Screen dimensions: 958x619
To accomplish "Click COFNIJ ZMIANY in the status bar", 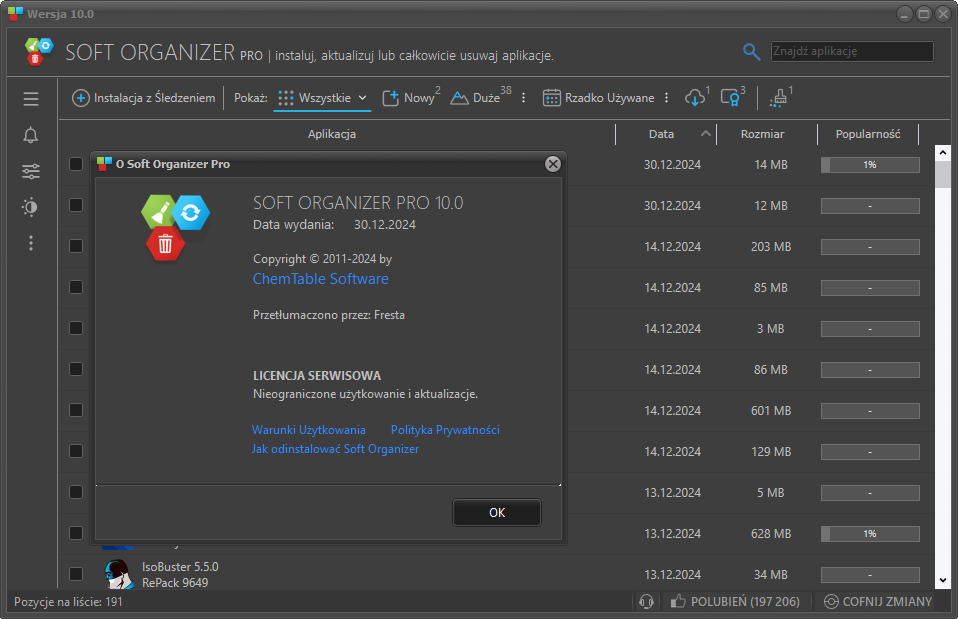I will [x=878, y=602].
